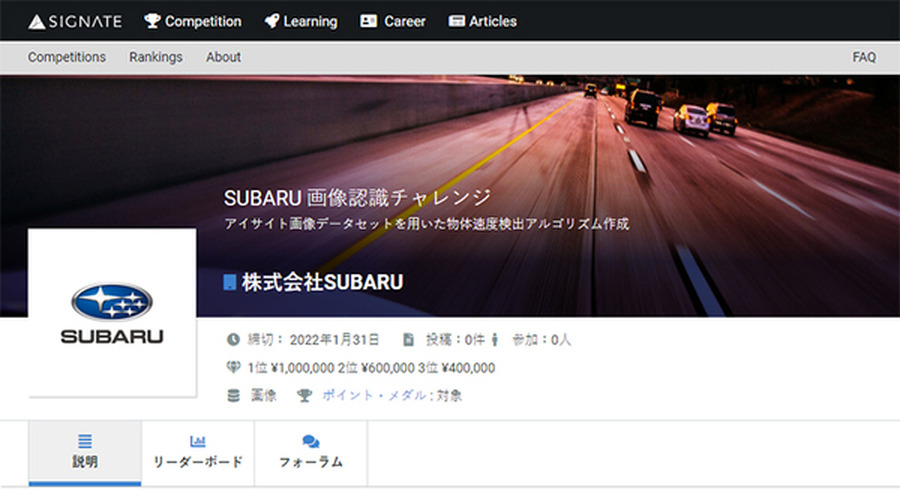Switch to the リーダーボード tab

pos(198,453)
